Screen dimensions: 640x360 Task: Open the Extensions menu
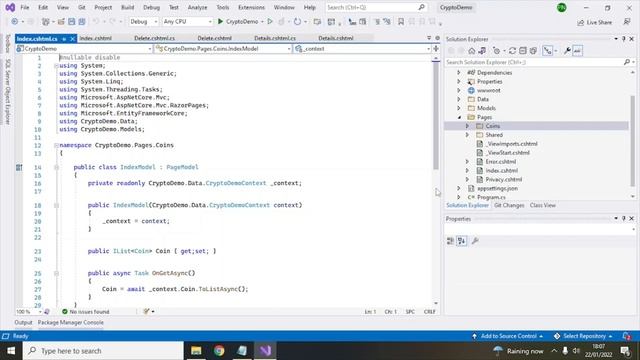click(251, 7)
